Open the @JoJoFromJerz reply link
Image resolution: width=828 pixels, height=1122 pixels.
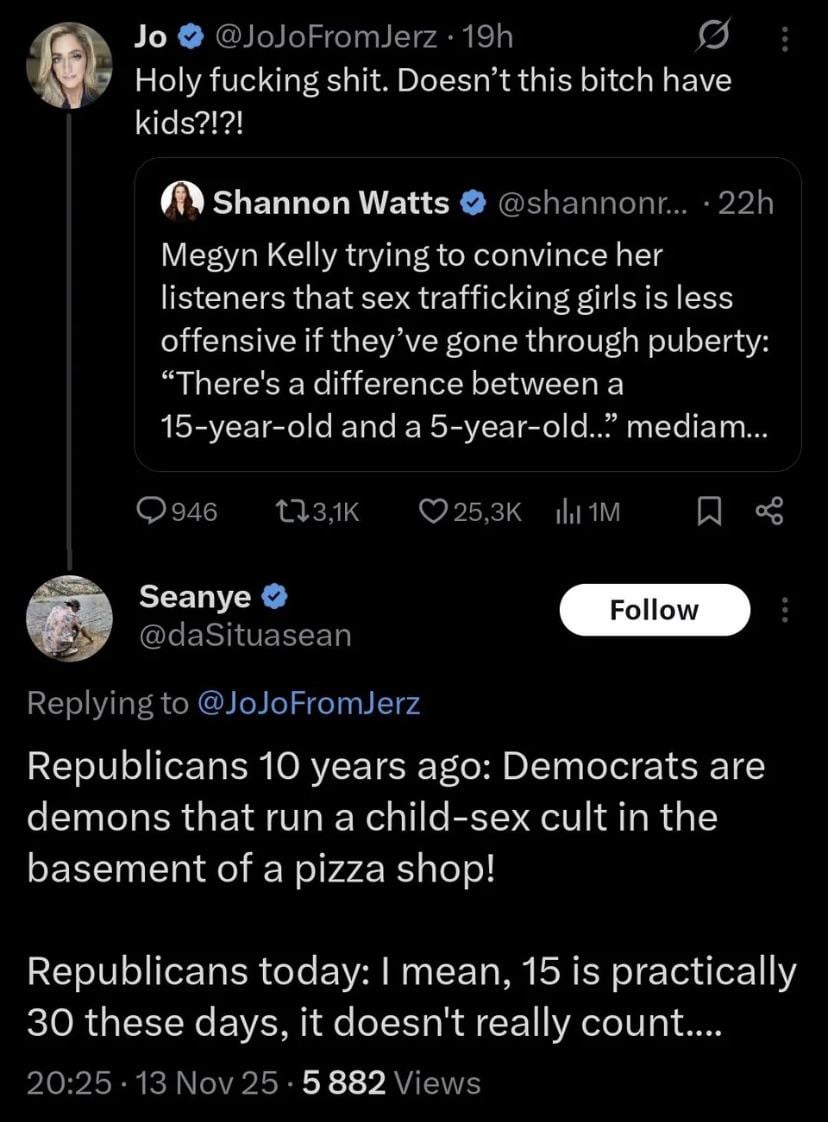[309, 703]
